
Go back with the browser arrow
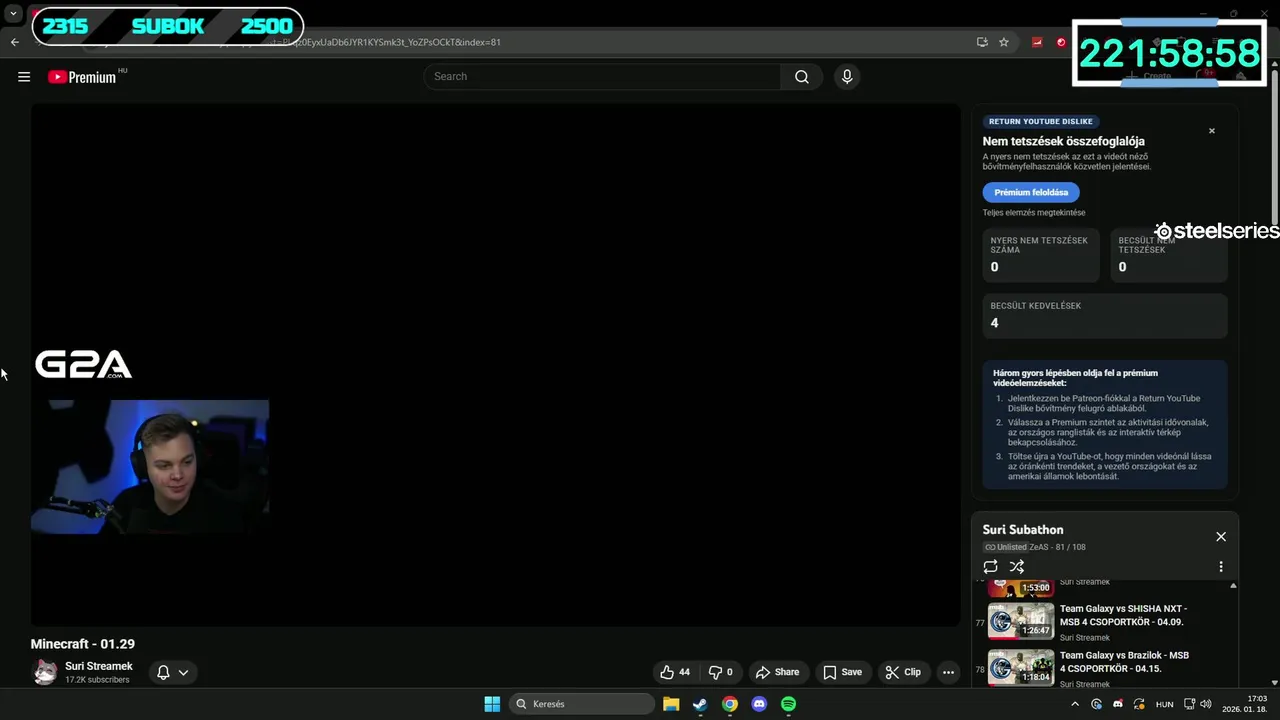[x=14, y=42]
